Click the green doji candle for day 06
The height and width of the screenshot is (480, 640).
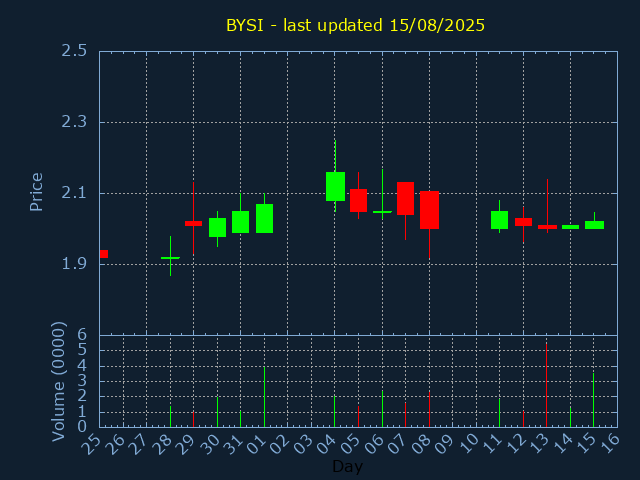382,212
